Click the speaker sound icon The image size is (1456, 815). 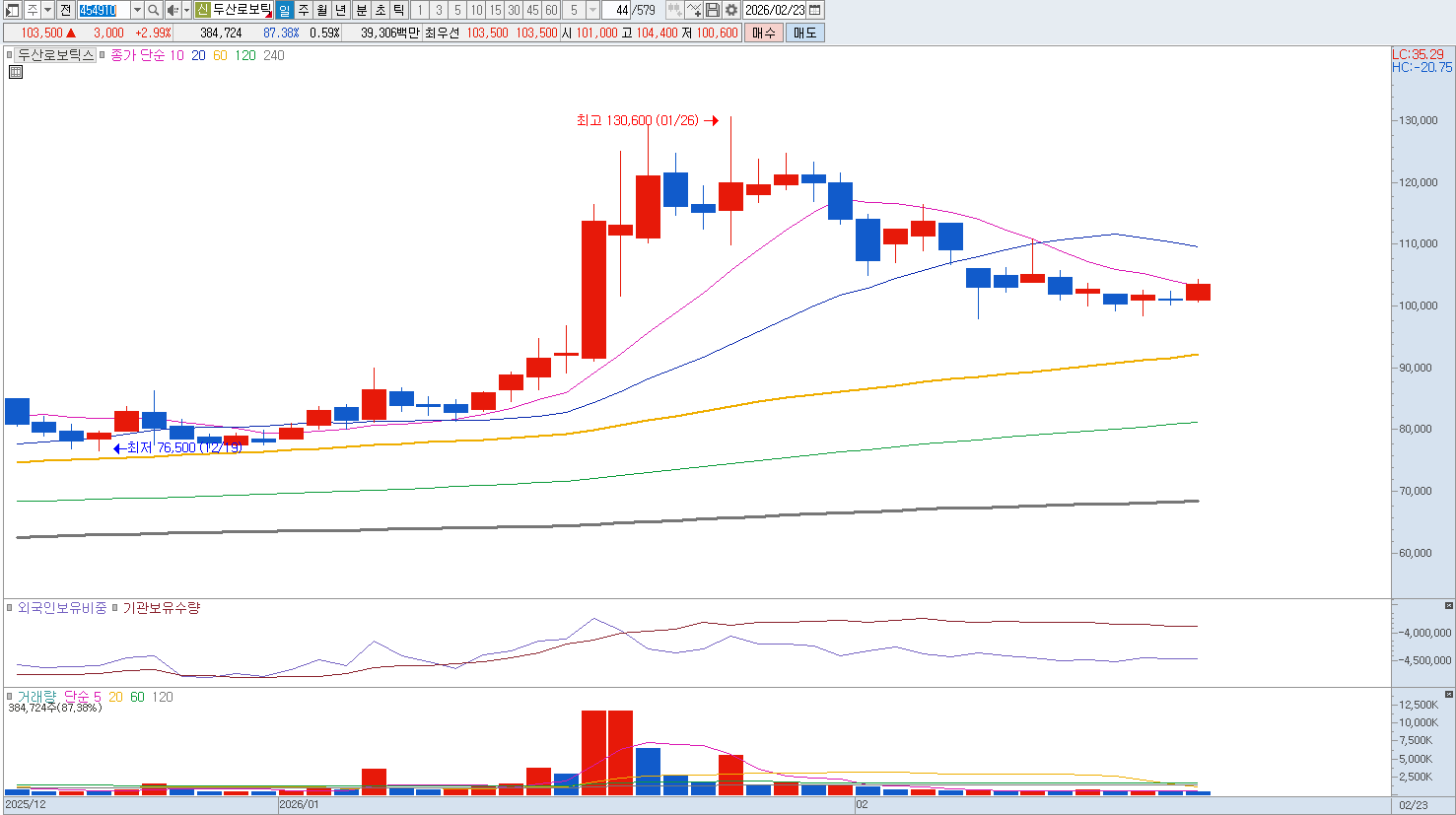173,10
